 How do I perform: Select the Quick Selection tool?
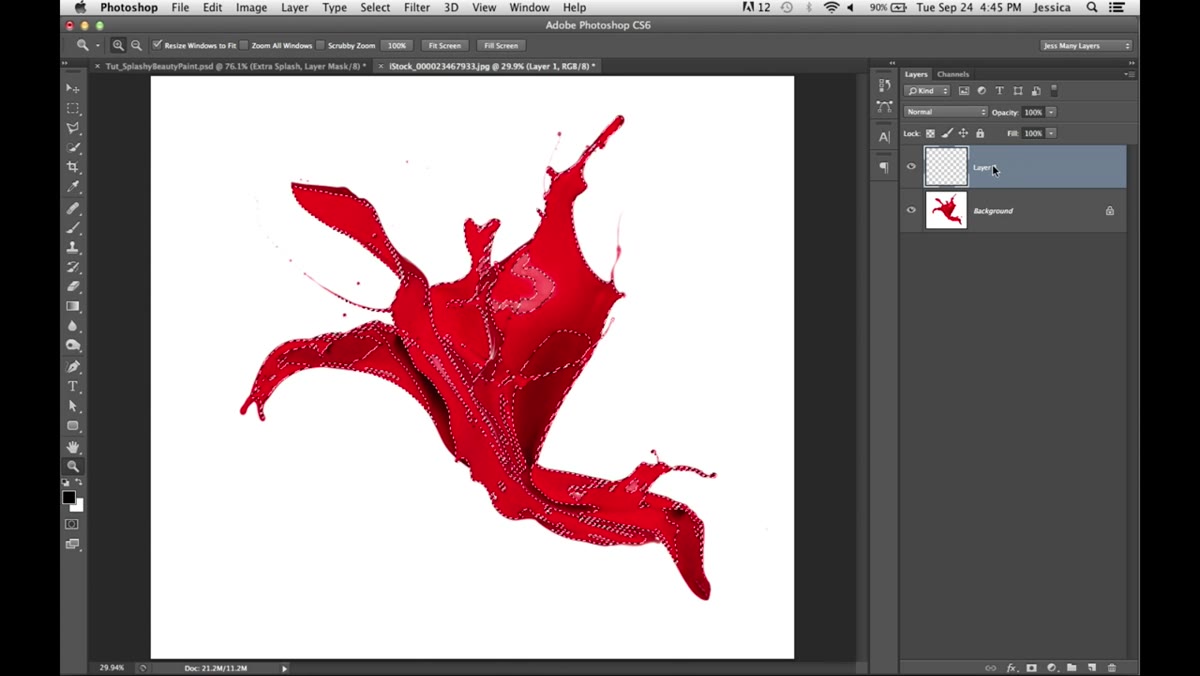click(x=73, y=148)
